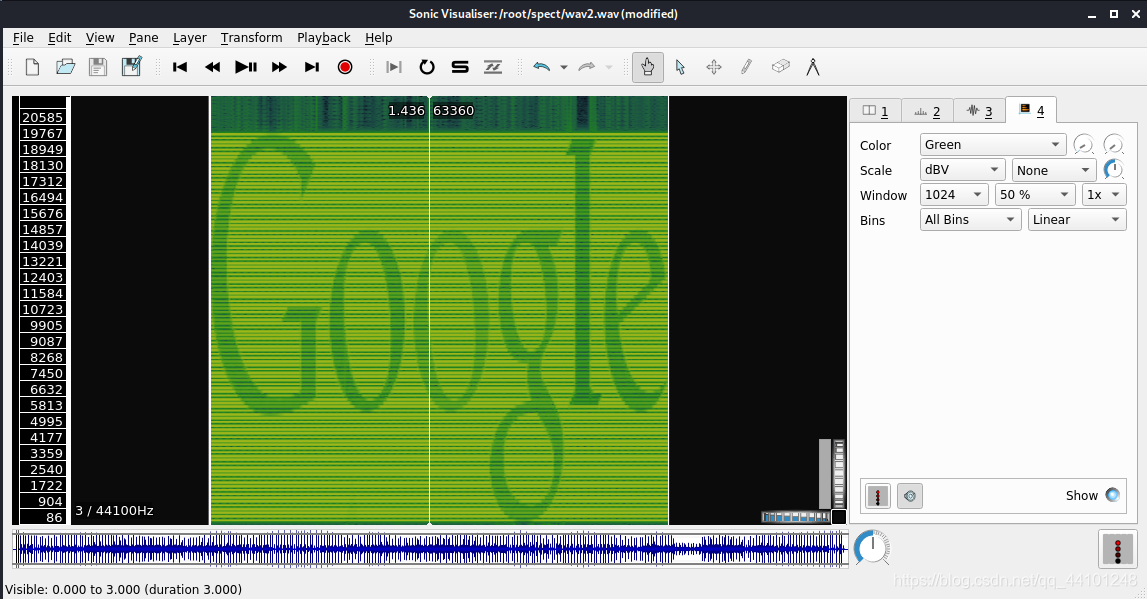Click the waveform overview strip
Viewport: 1147px width, 599px height.
click(430, 549)
